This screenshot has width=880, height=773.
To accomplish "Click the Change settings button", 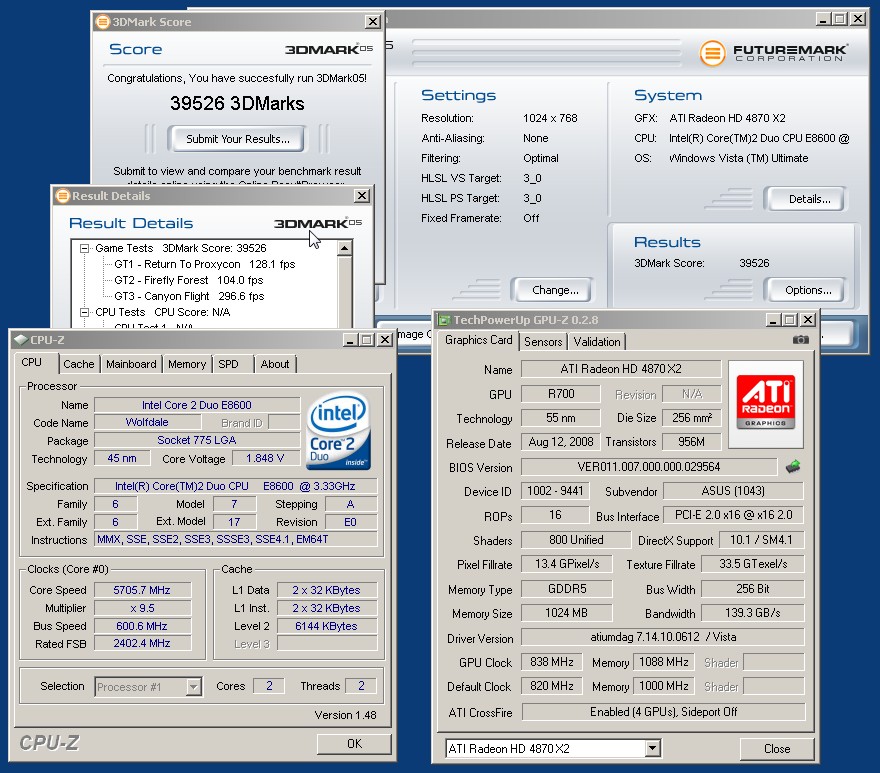I will [554, 290].
